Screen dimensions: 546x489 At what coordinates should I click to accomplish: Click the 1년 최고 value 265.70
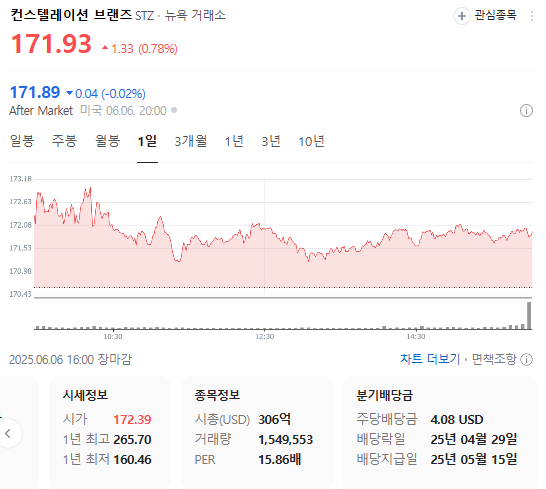(x=132, y=440)
